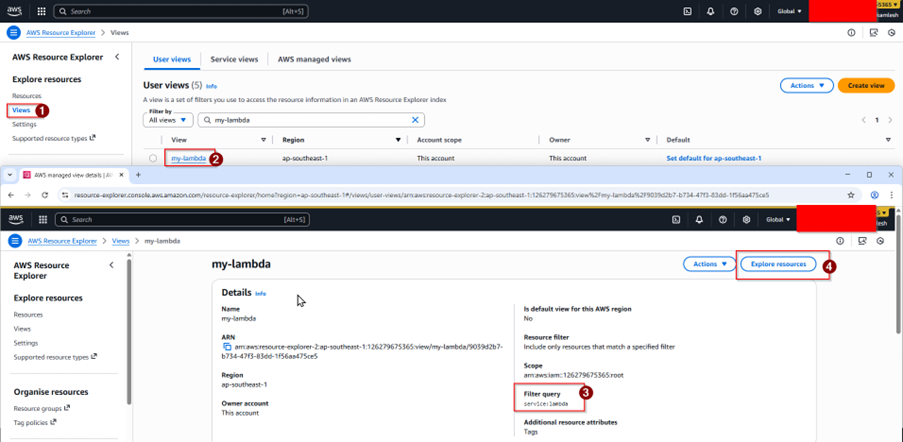Open Actions dropdown on my-lambda details page

pyautogui.click(x=710, y=264)
